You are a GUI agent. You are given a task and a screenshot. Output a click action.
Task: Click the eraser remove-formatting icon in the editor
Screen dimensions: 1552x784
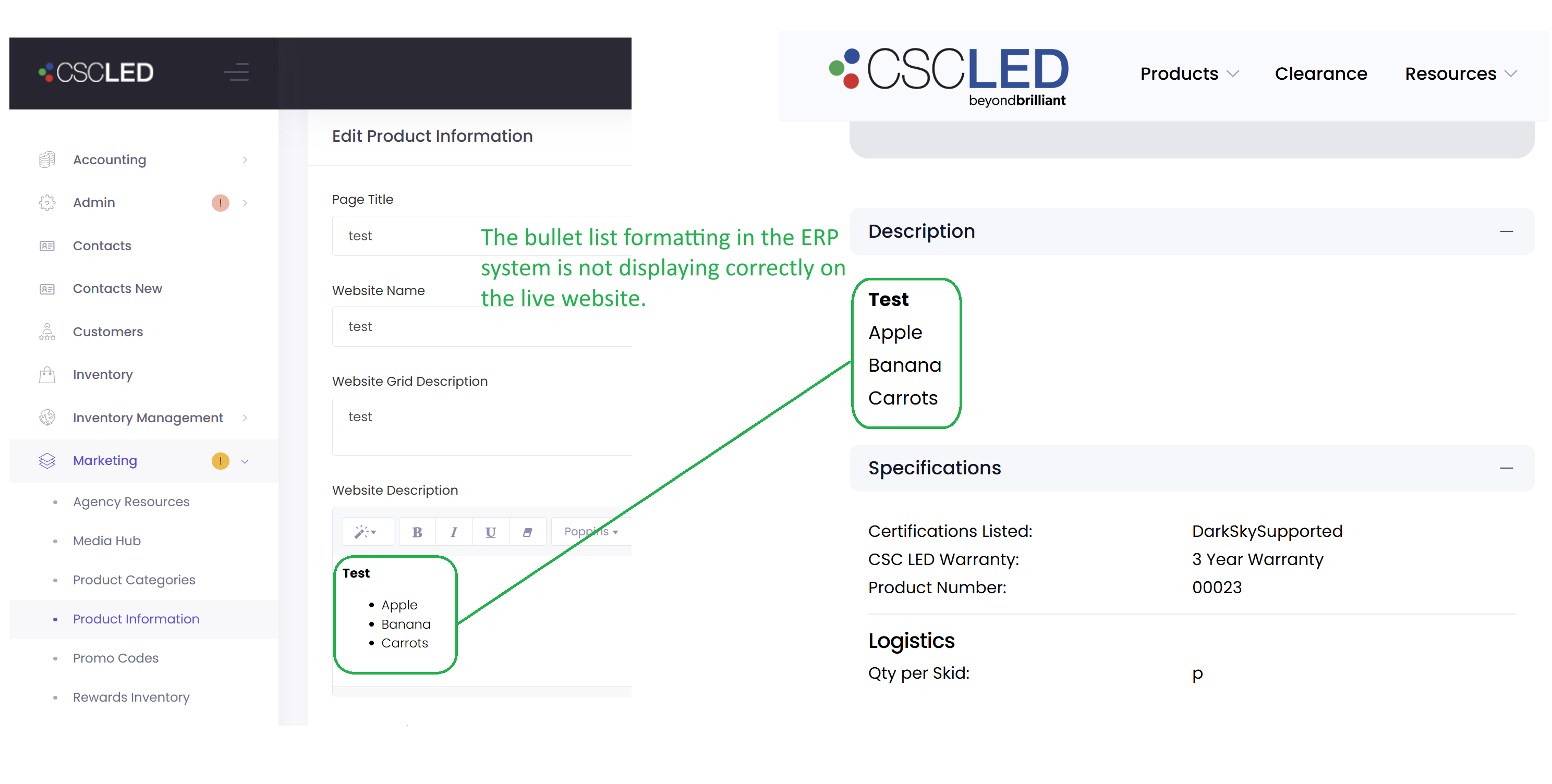(527, 532)
